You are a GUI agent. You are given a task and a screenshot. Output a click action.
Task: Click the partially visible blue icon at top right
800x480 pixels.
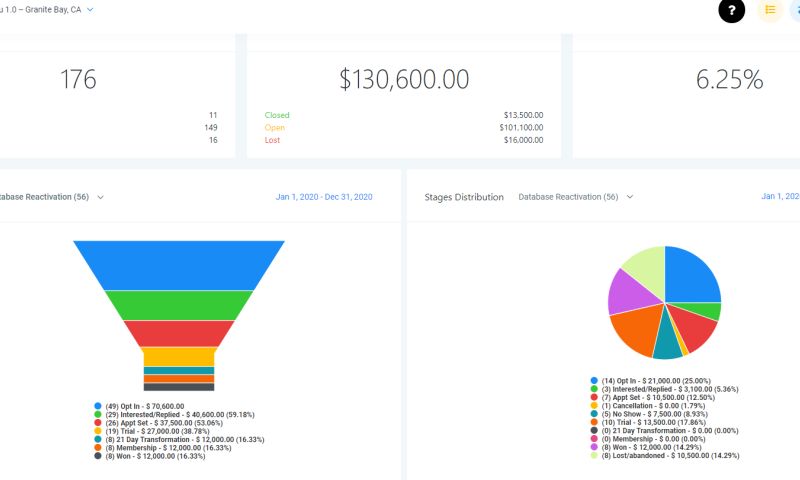click(795, 10)
